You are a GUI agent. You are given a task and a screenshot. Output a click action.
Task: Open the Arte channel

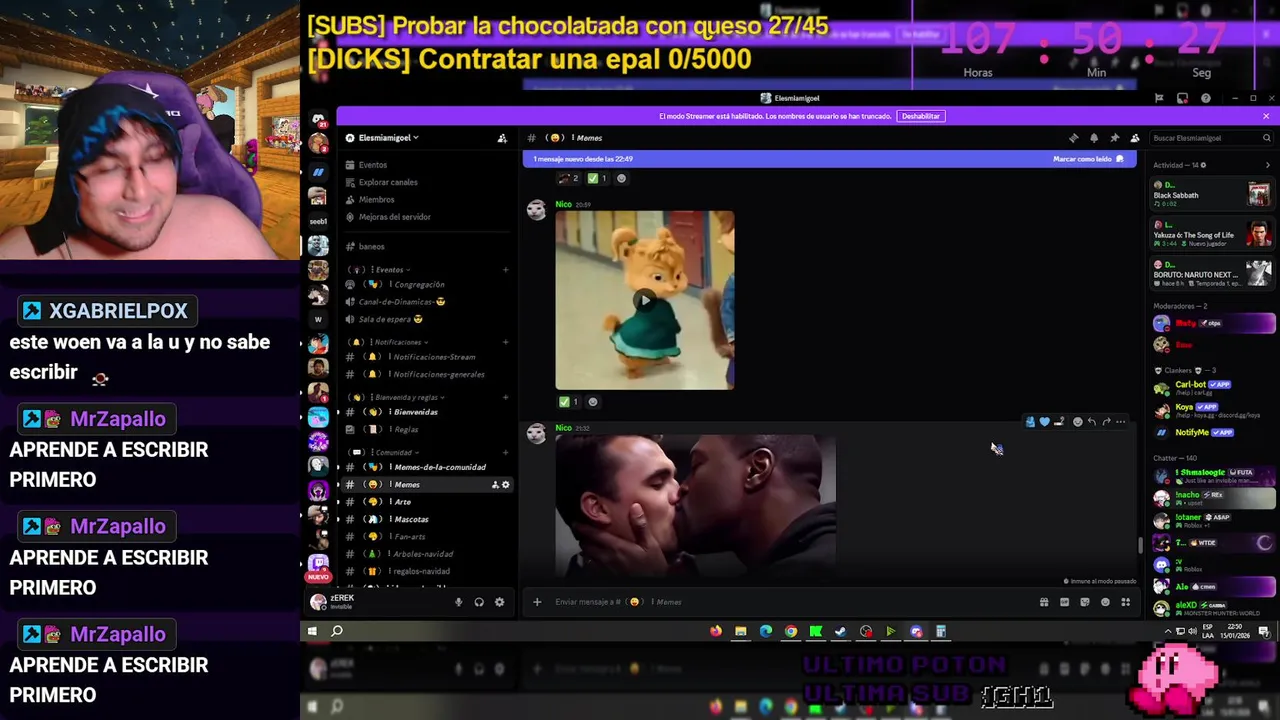(401, 502)
